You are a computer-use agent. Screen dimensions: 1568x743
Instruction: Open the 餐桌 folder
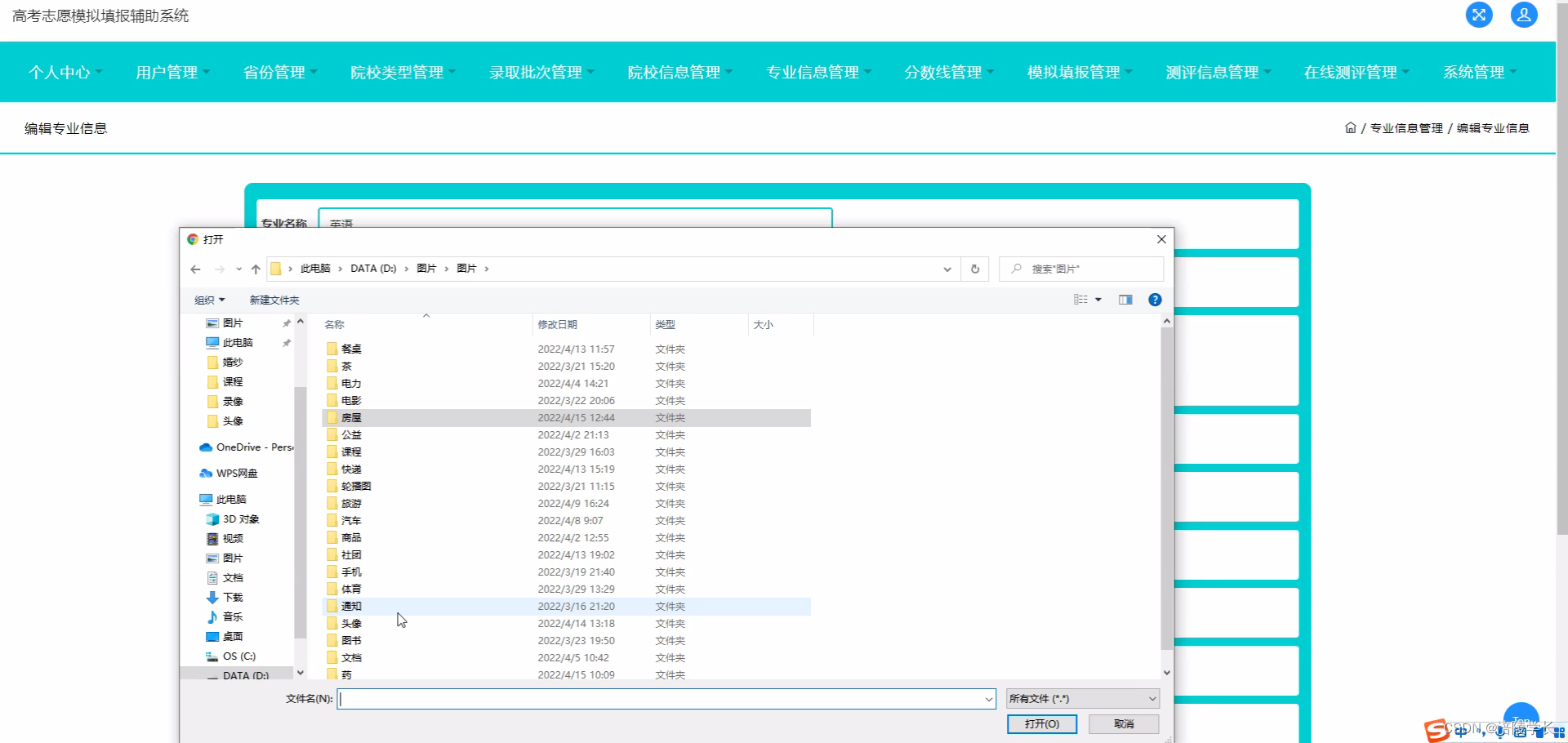(x=567, y=349)
